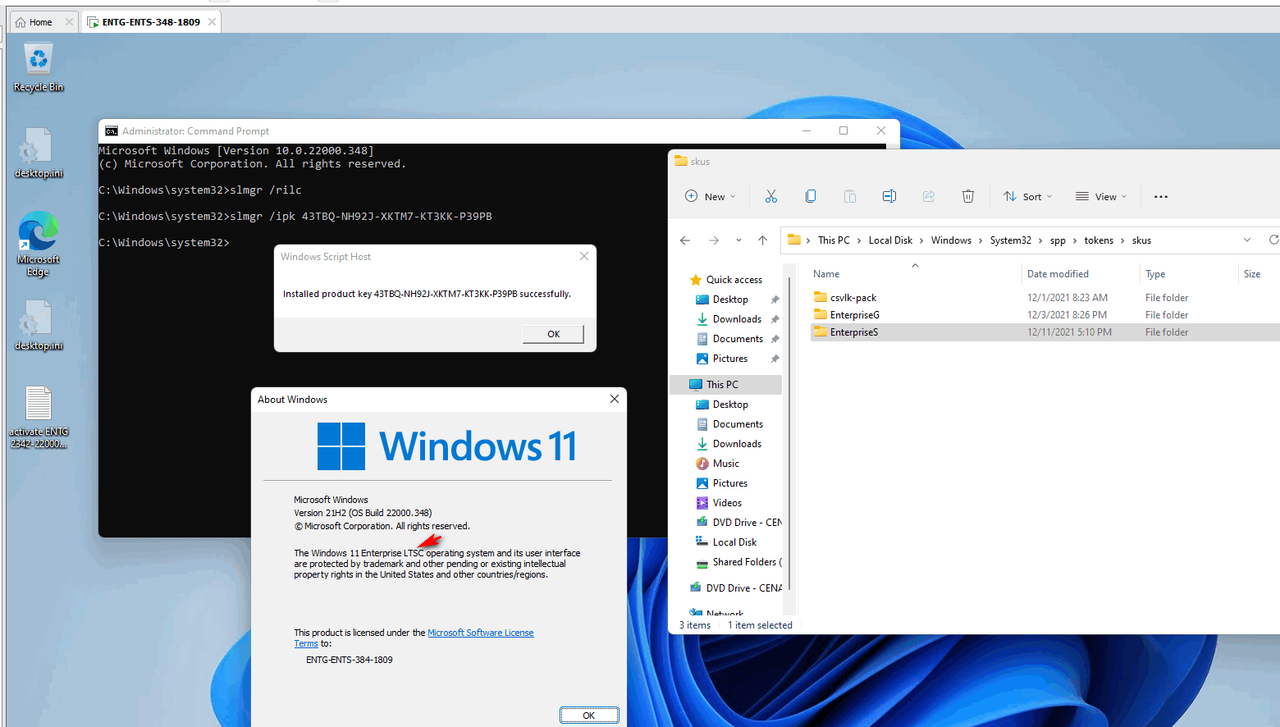Open Downloads under Quick access
The height and width of the screenshot is (727, 1280).
pos(737,319)
